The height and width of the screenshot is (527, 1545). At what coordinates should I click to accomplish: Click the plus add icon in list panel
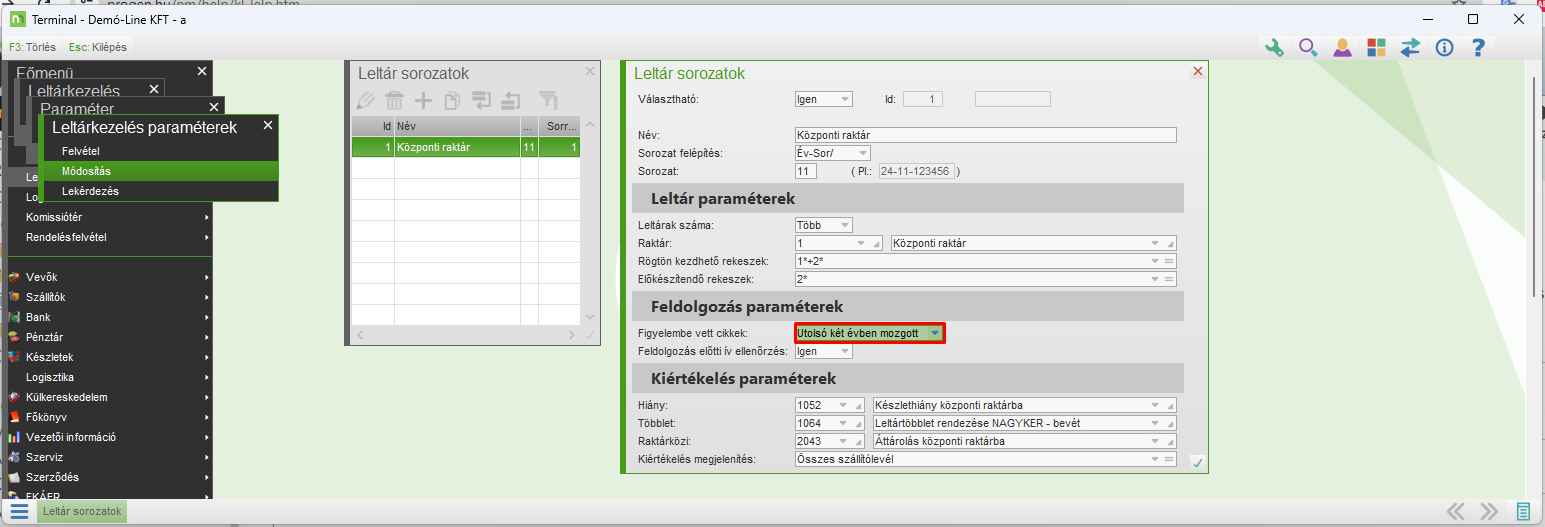click(x=424, y=99)
